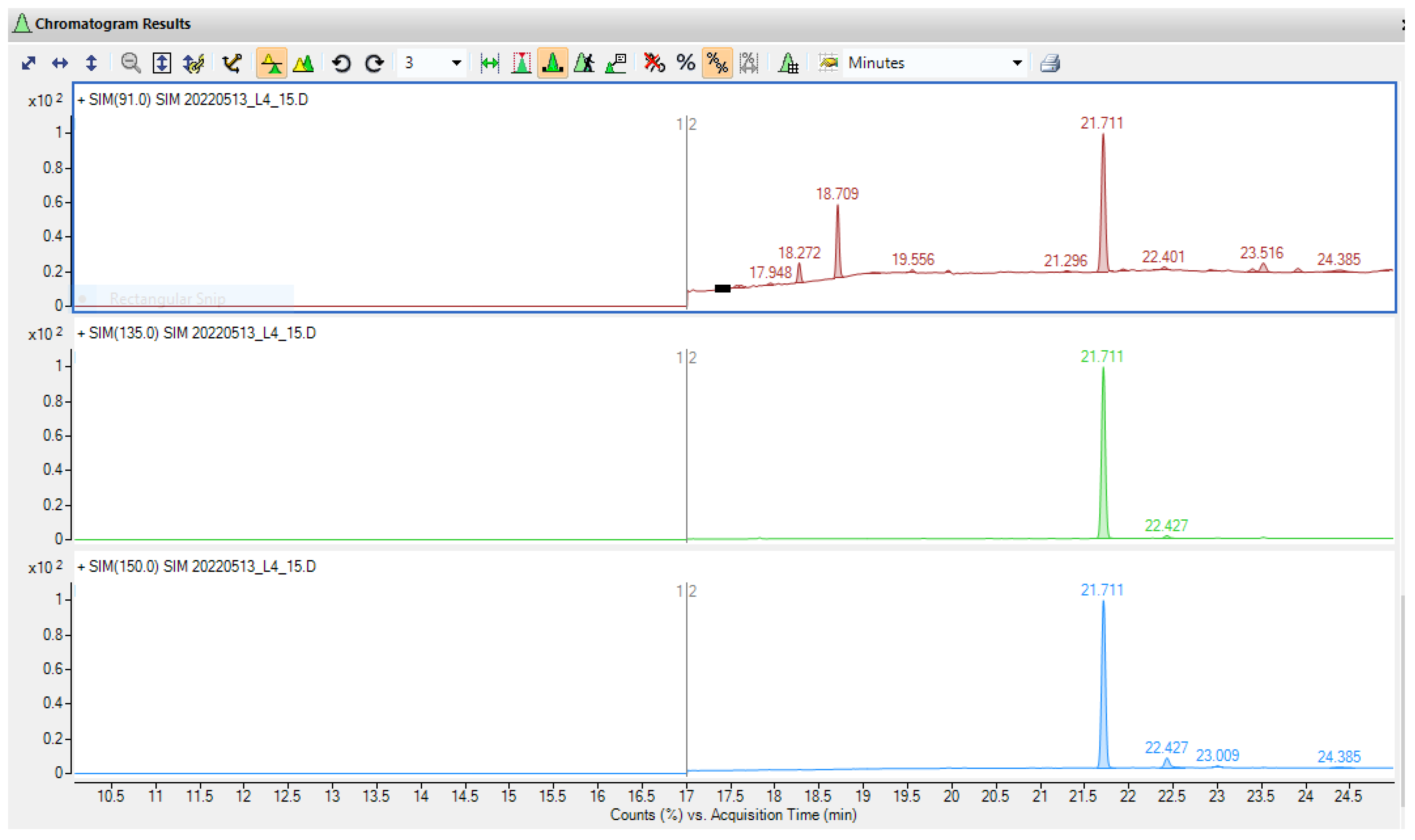
Task: Click the printer icon
Action: [1050, 63]
